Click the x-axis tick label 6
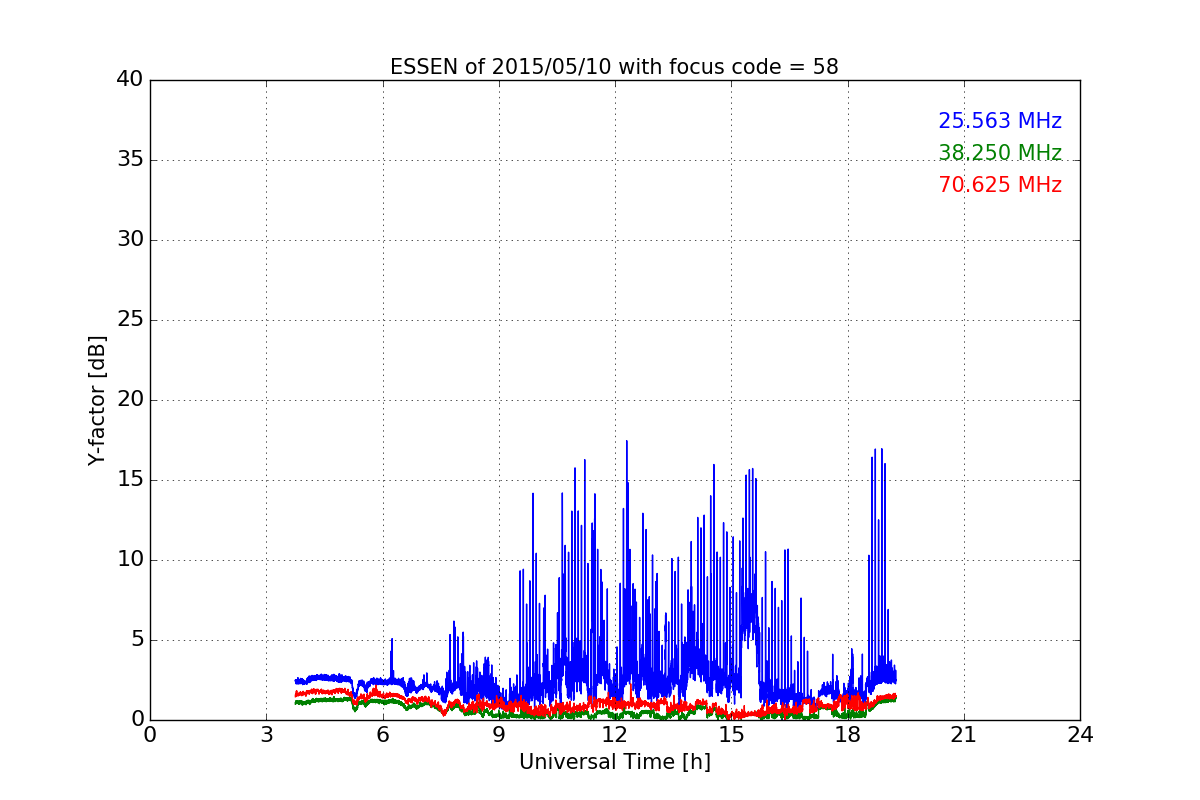 point(383,735)
